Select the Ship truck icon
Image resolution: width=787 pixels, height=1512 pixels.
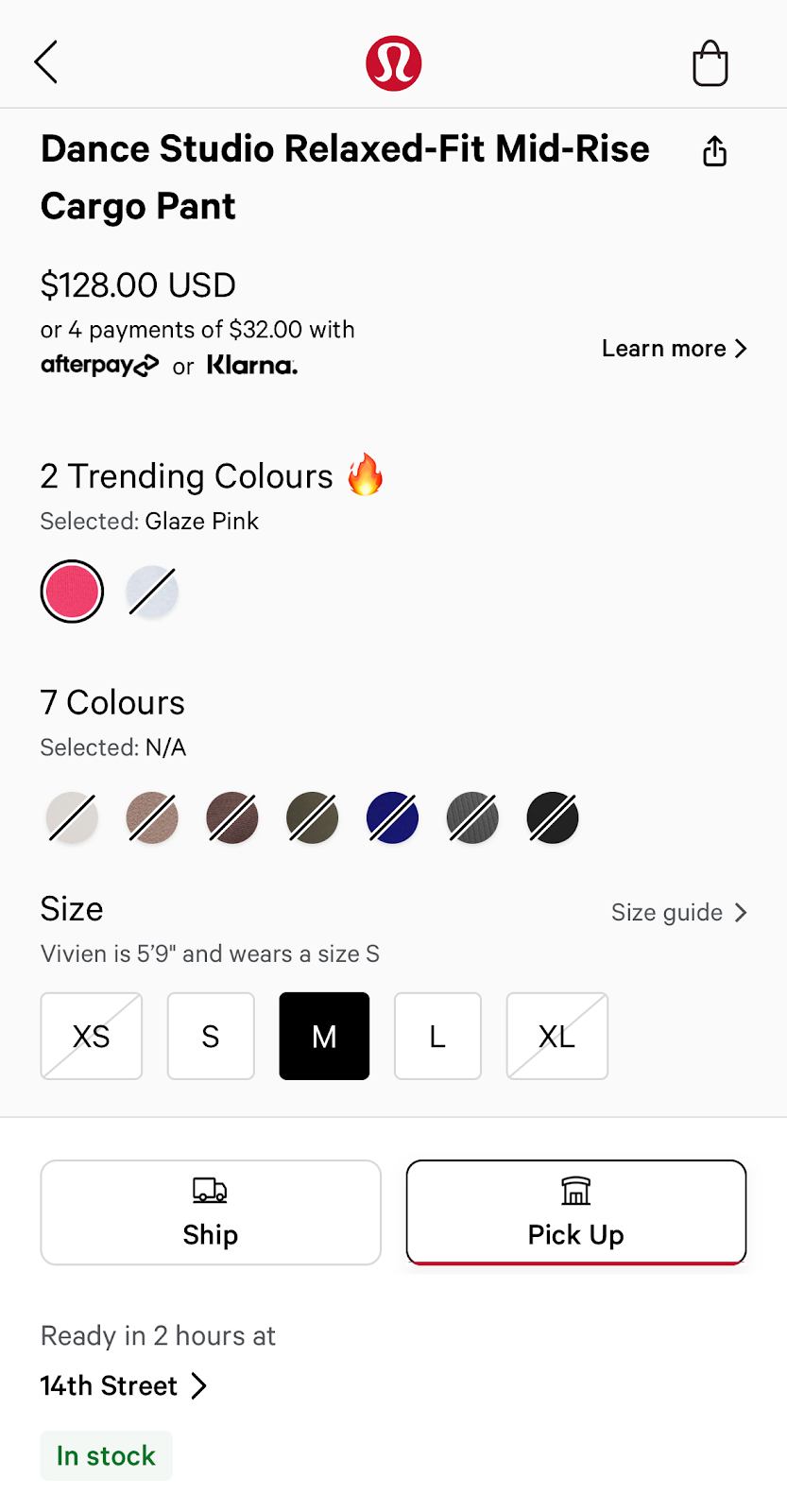tap(209, 1189)
